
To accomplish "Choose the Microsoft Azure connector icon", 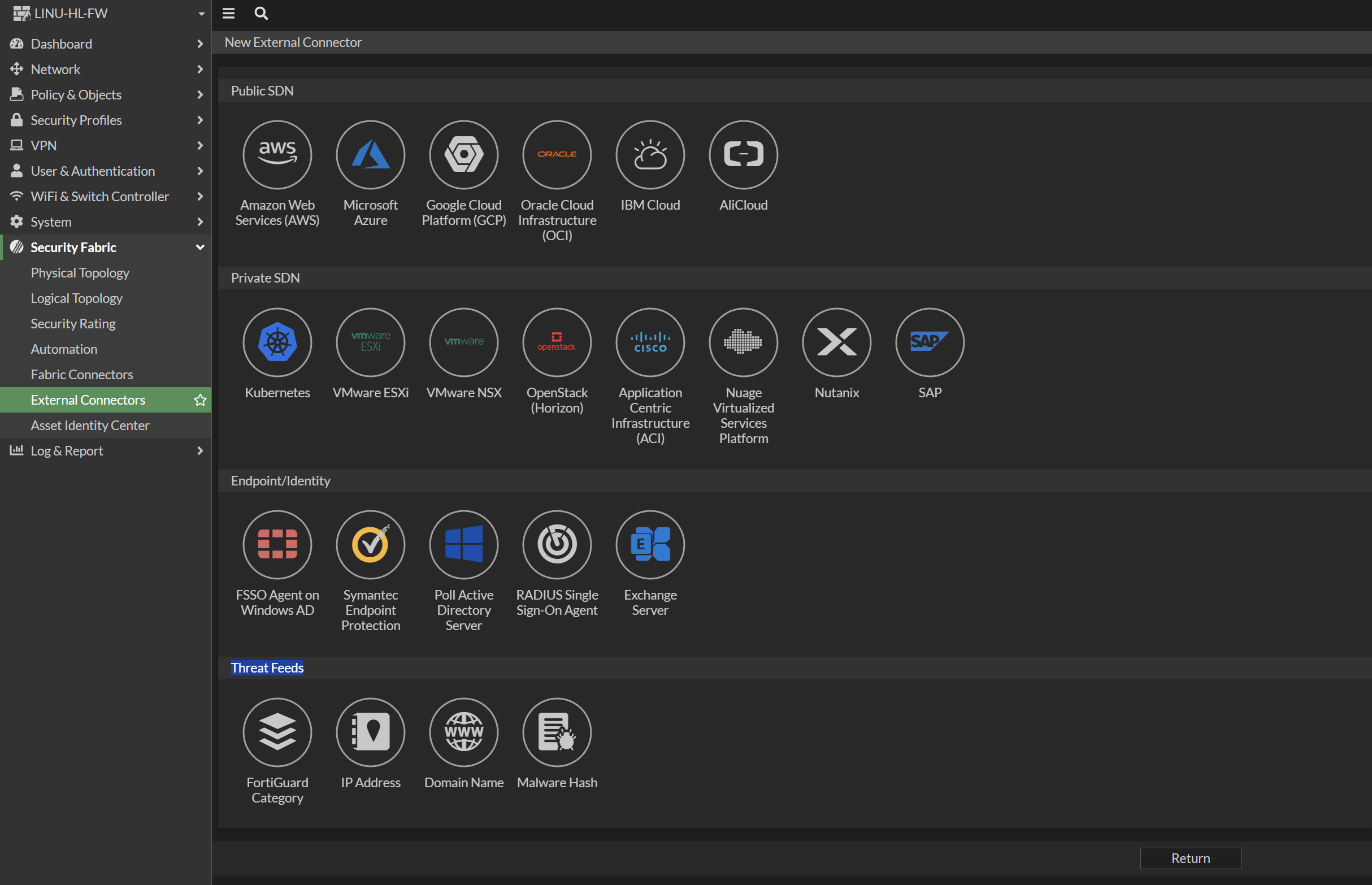I will (x=371, y=155).
